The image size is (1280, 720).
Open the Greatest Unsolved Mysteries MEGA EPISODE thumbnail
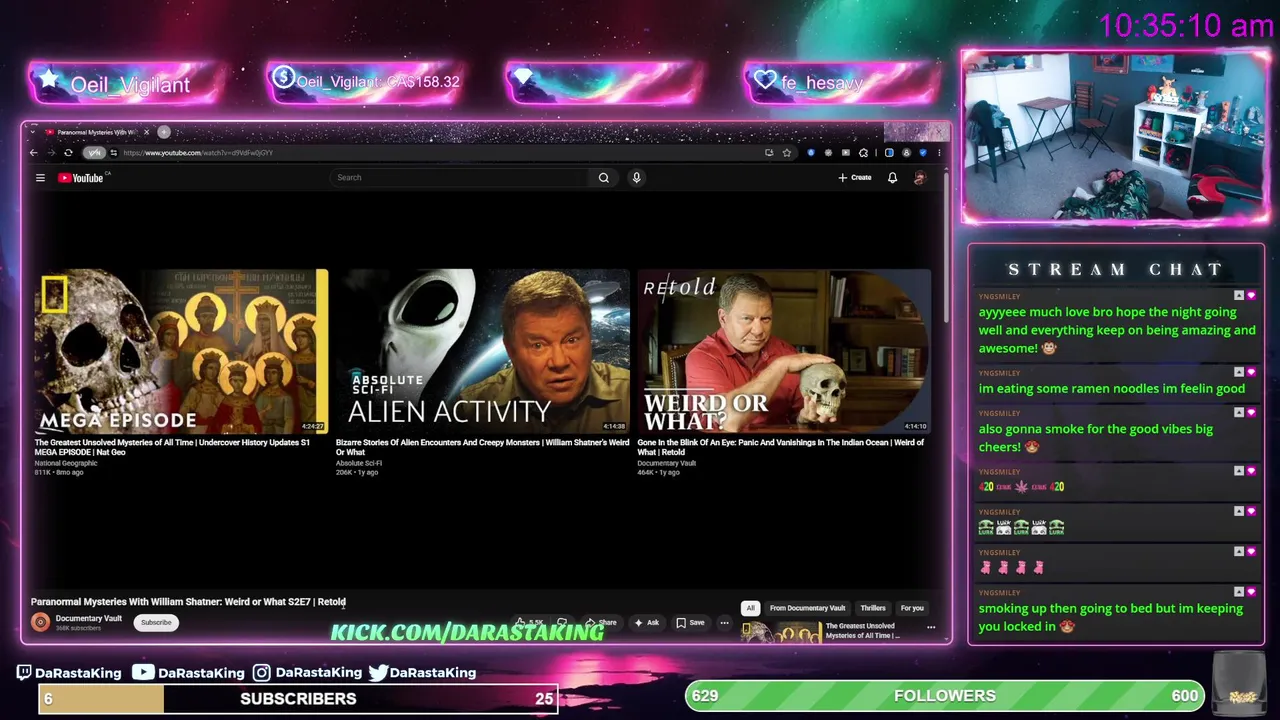181,351
